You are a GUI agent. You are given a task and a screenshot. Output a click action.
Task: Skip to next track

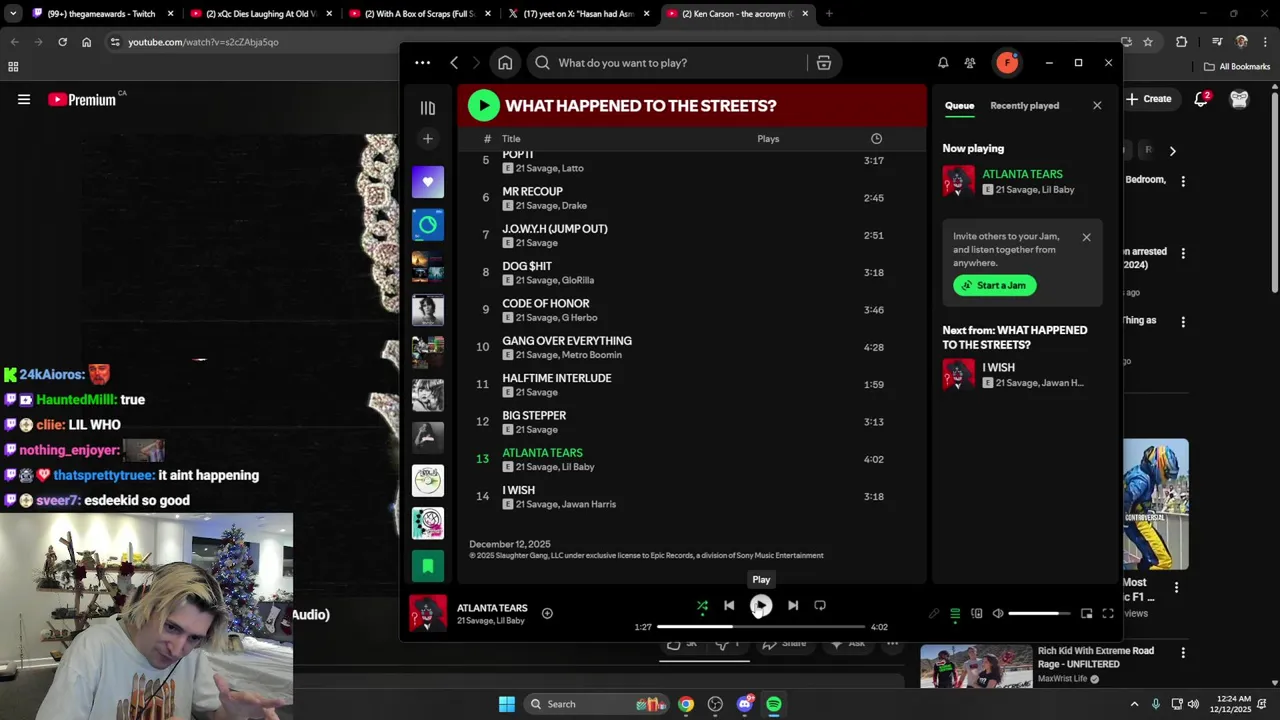pos(793,606)
